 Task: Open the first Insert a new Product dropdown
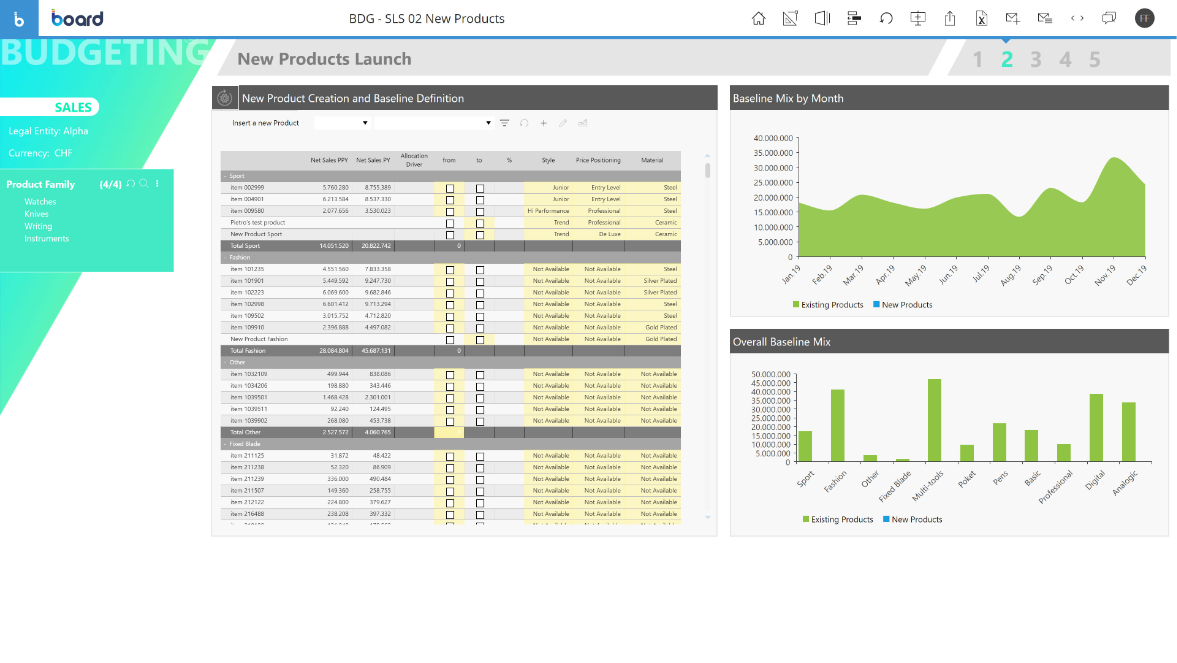(x=342, y=123)
